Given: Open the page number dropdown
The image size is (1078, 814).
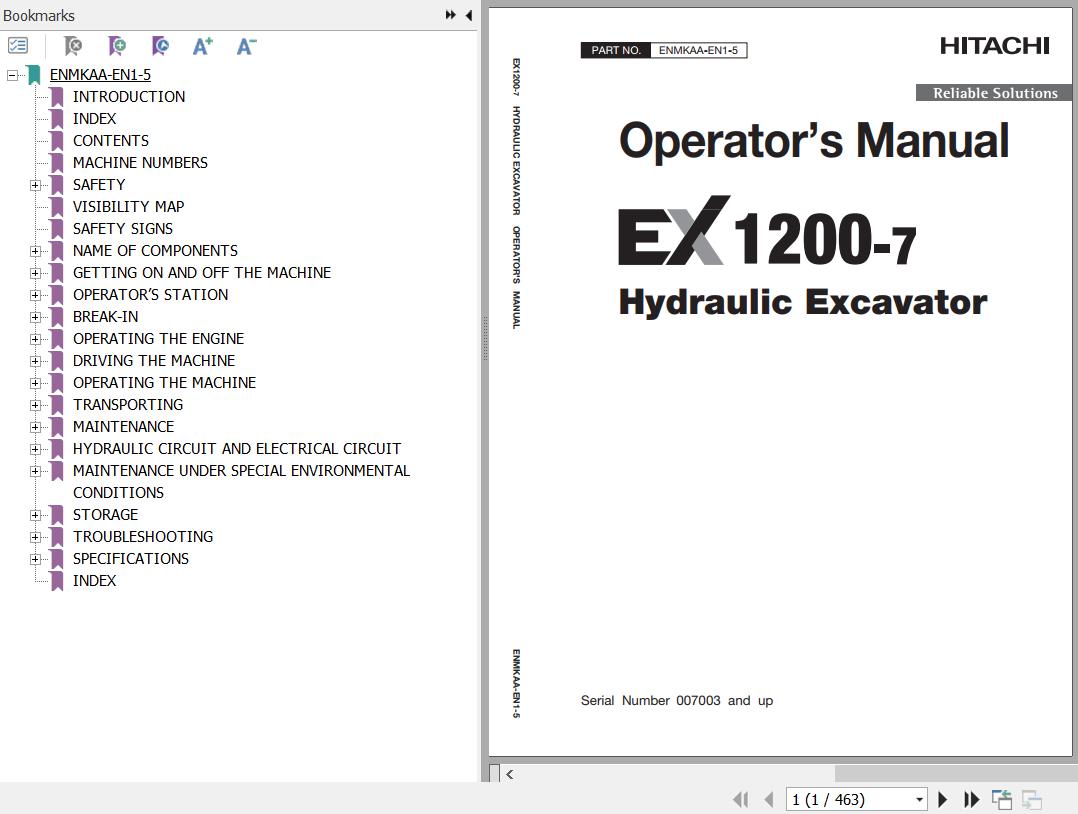Looking at the screenshot, I should coord(919,800).
